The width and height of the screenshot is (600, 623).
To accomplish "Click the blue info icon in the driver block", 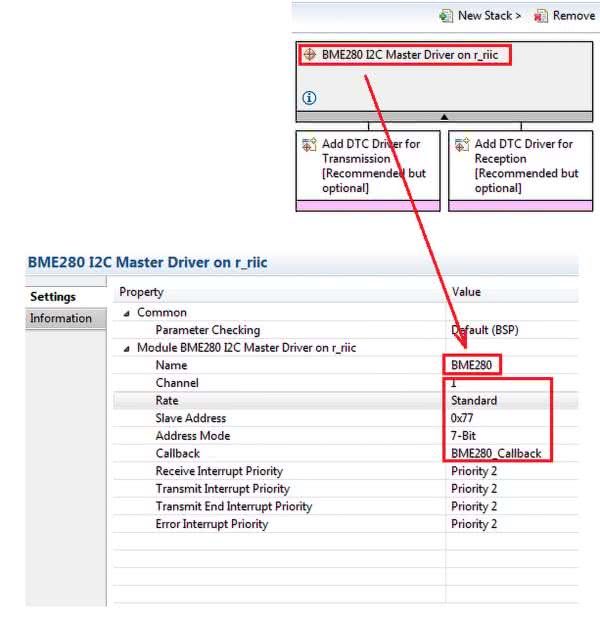I will click(x=309, y=98).
